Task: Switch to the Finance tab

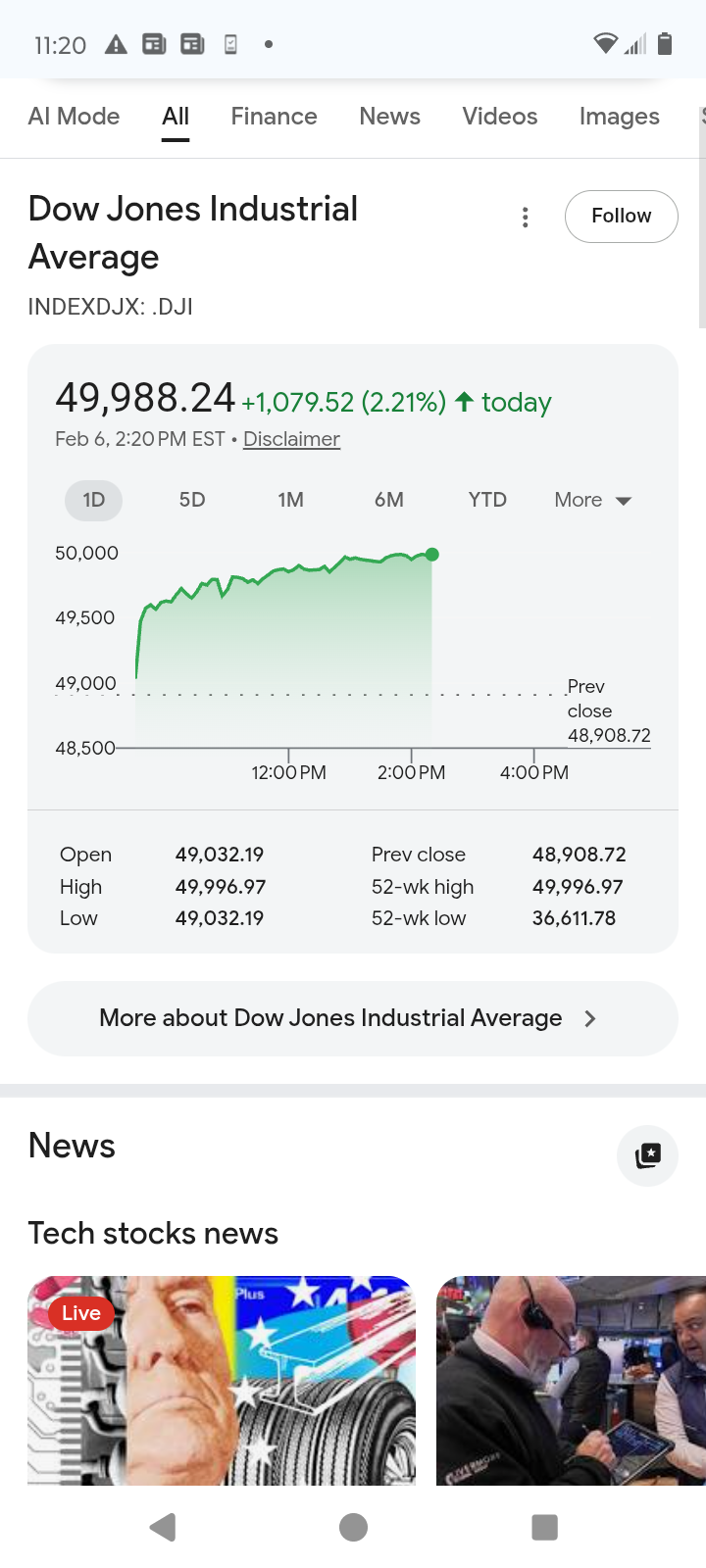Action: click(274, 117)
